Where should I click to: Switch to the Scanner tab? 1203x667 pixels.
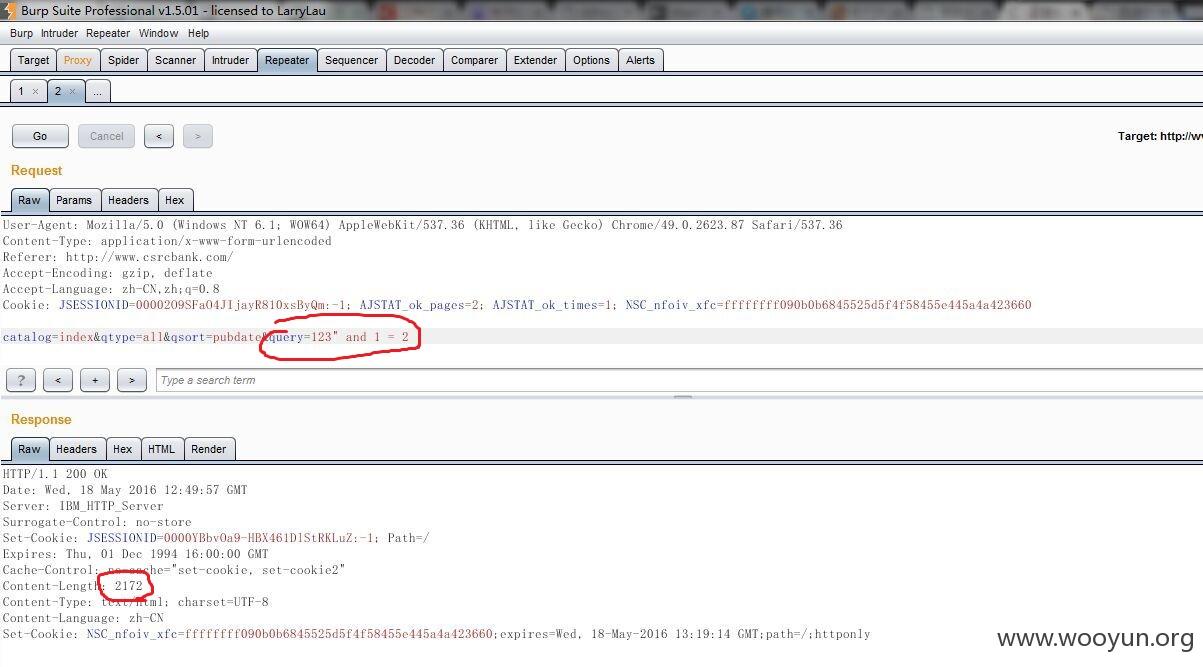click(176, 60)
